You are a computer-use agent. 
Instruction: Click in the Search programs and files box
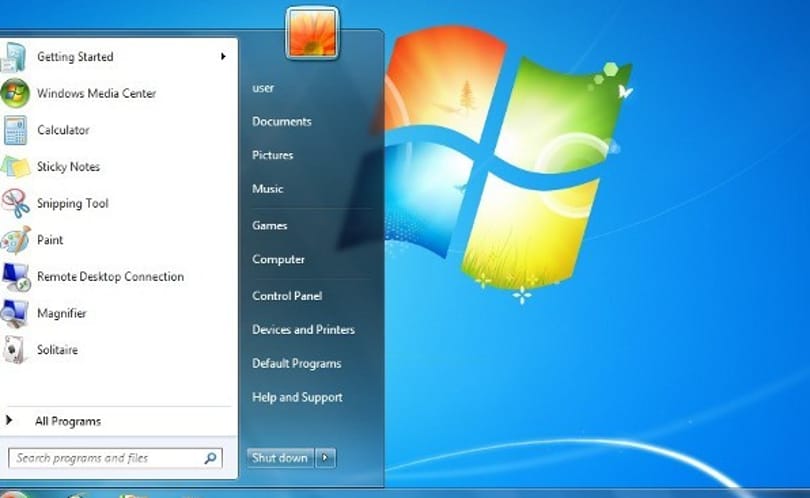pyautogui.click(x=115, y=458)
